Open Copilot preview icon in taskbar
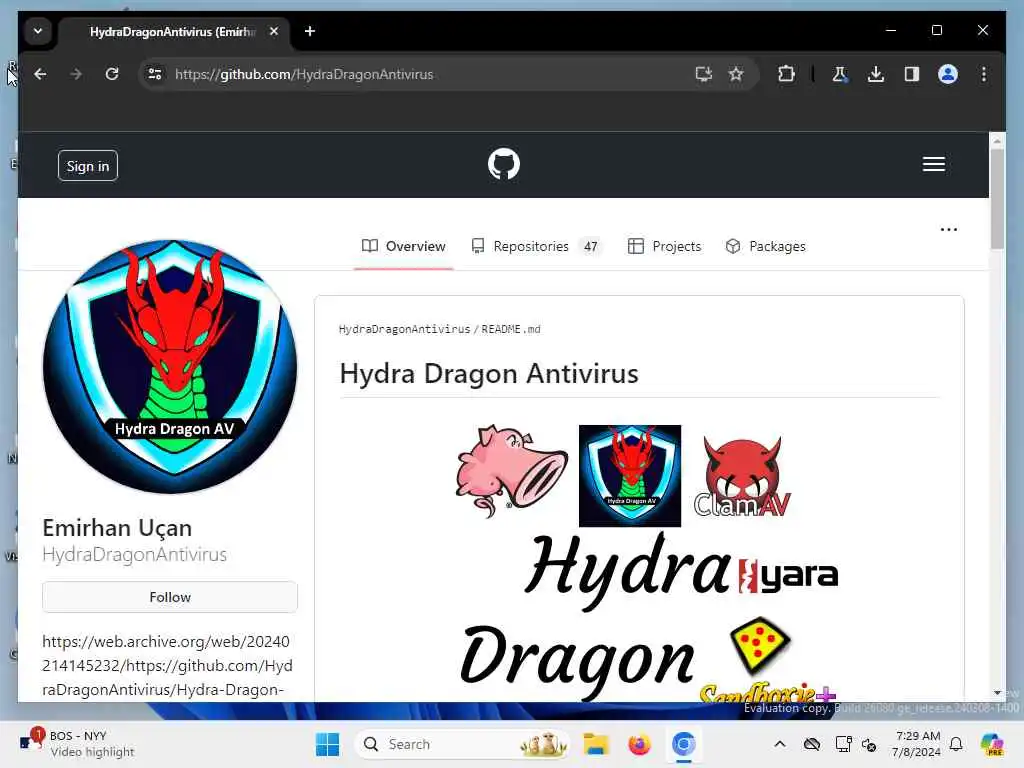 [992, 744]
